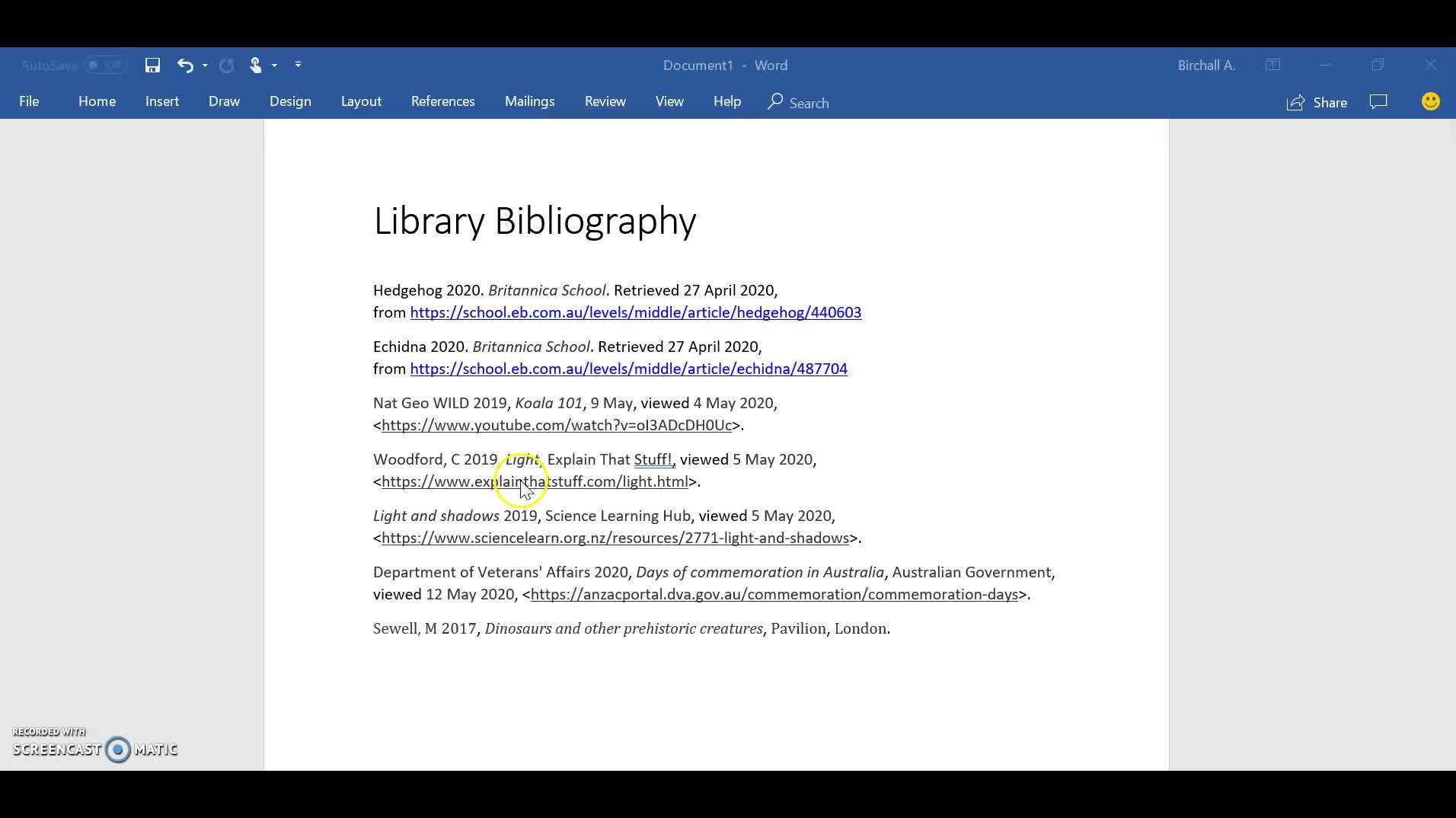Open the File menu
This screenshot has height=818, width=1456.
(29, 102)
